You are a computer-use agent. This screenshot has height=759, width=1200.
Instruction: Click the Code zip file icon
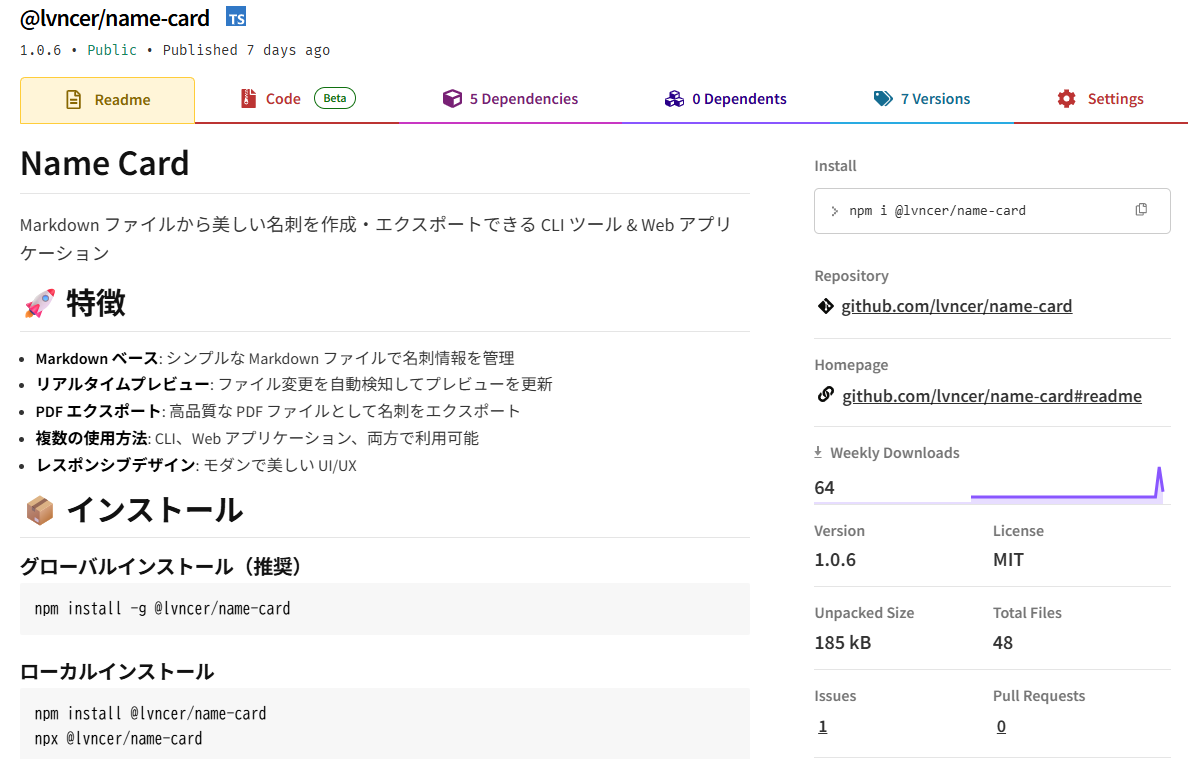click(x=248, y=99)
